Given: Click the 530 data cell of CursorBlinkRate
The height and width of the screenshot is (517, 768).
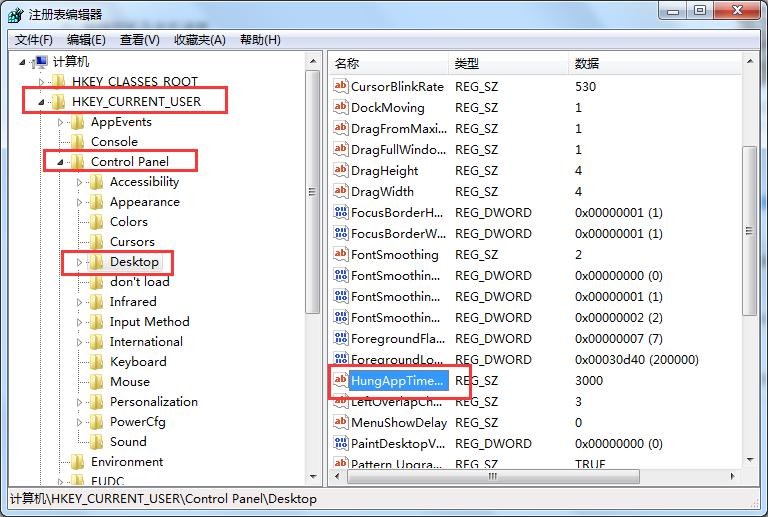Looking at the screenshot, I should pyautogui.click(x=585, y=87).
